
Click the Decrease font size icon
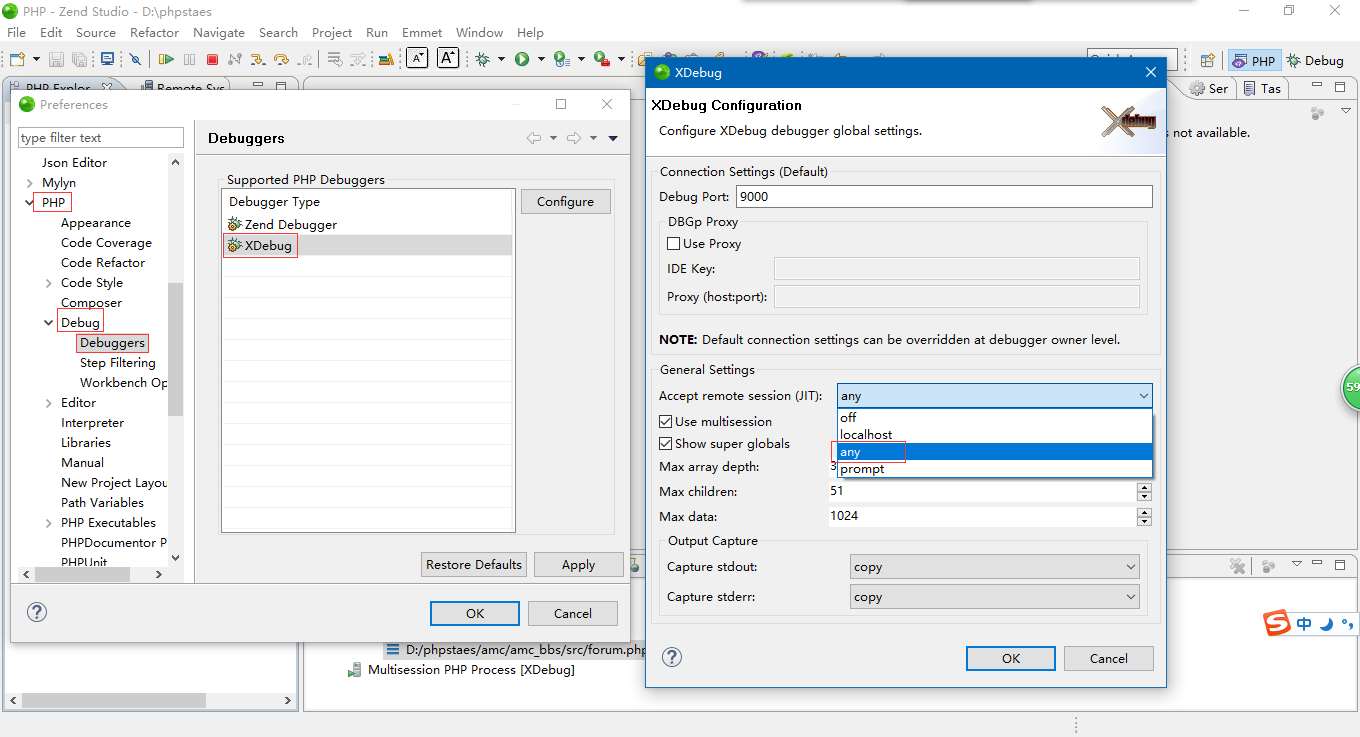pos(417,58)
